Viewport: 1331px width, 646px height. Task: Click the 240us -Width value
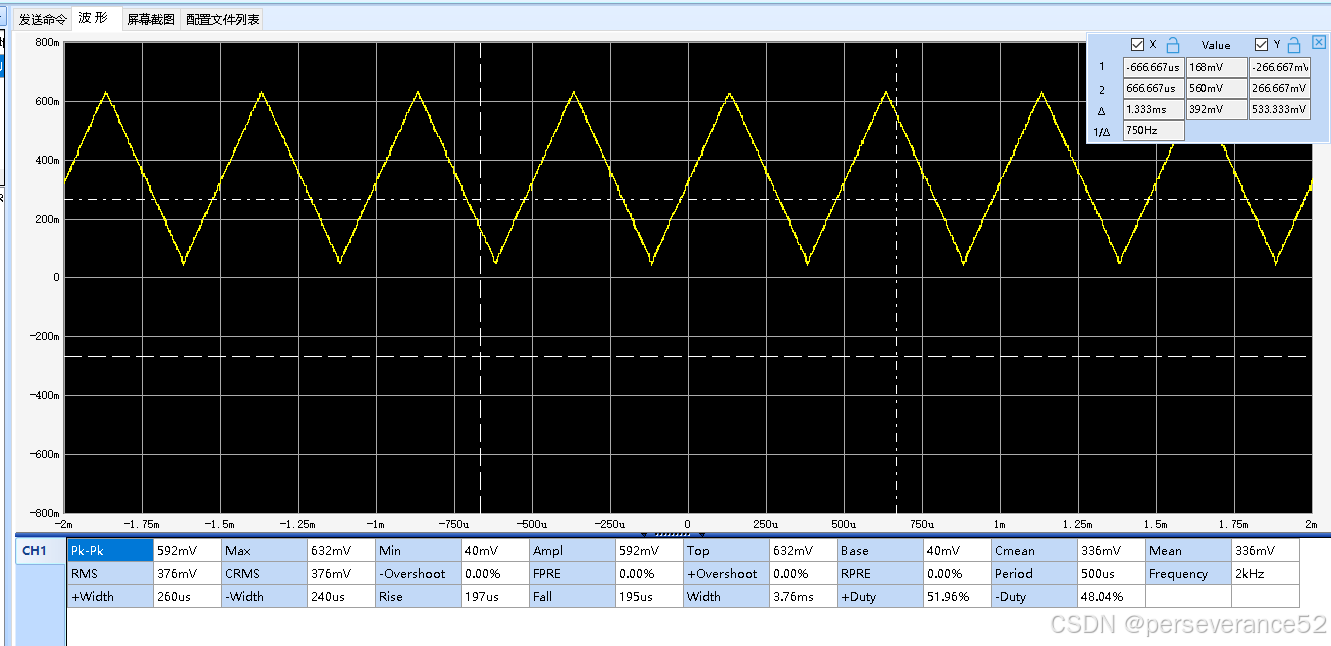point(342,597)
